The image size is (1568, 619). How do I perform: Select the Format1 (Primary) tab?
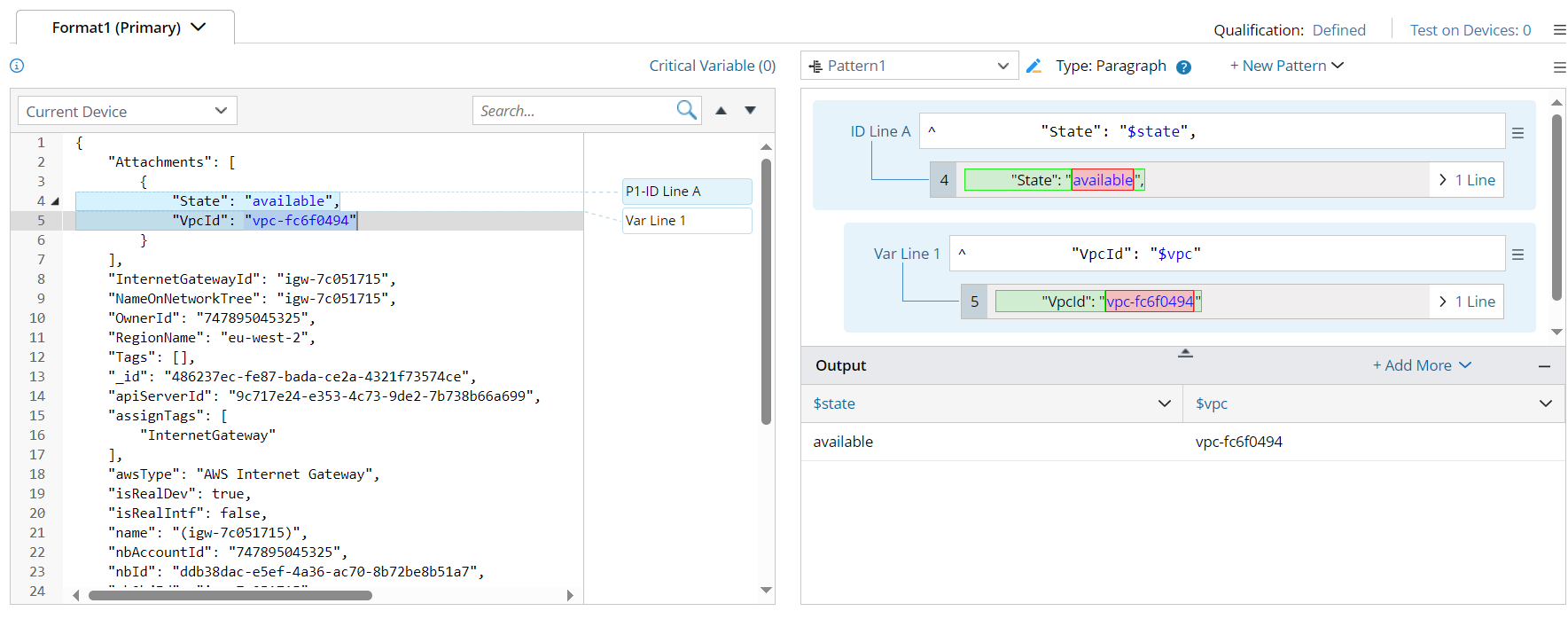pyautogui.click(x=127, y=27)
